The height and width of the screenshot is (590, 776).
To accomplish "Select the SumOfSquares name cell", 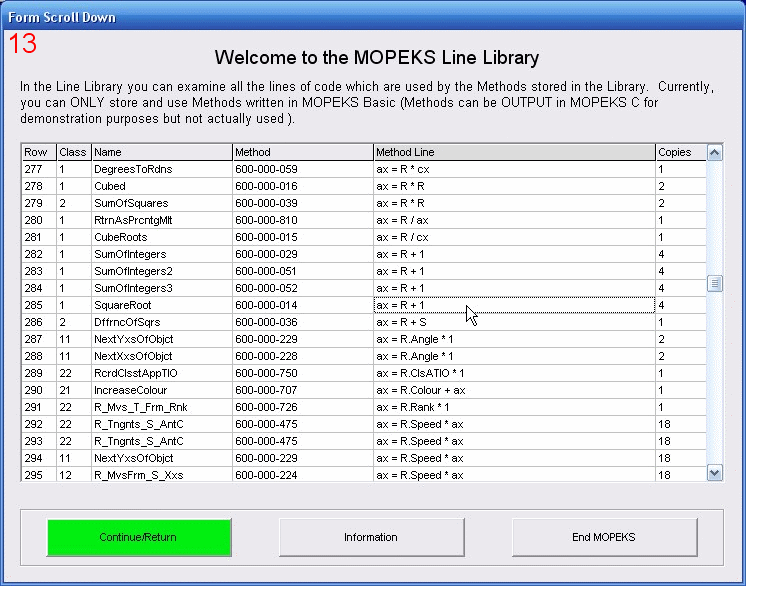I will 162,203.
